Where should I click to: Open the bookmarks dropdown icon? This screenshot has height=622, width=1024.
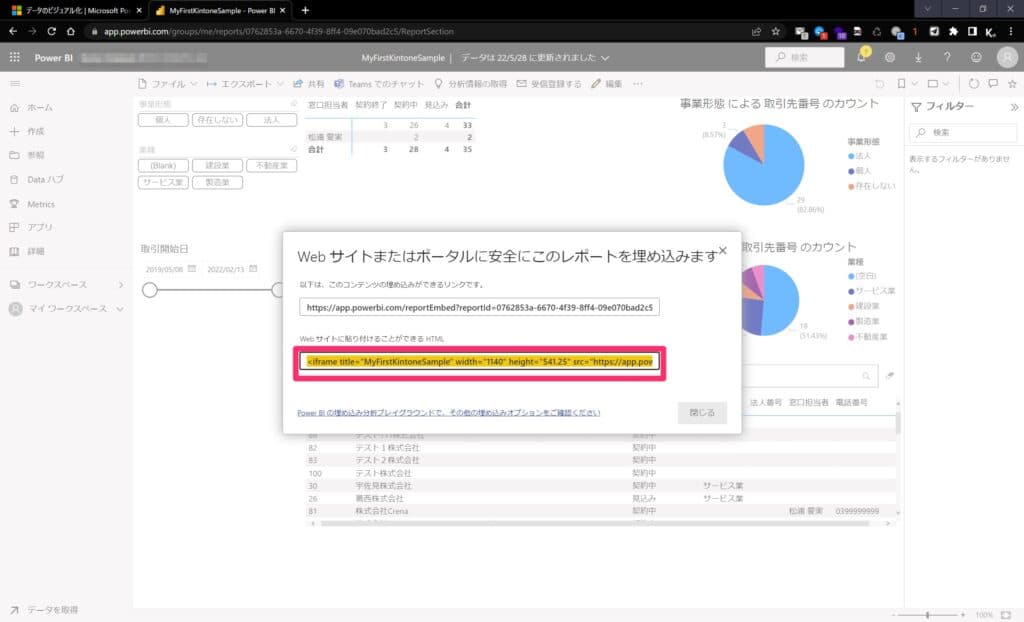tap(907, 84)
